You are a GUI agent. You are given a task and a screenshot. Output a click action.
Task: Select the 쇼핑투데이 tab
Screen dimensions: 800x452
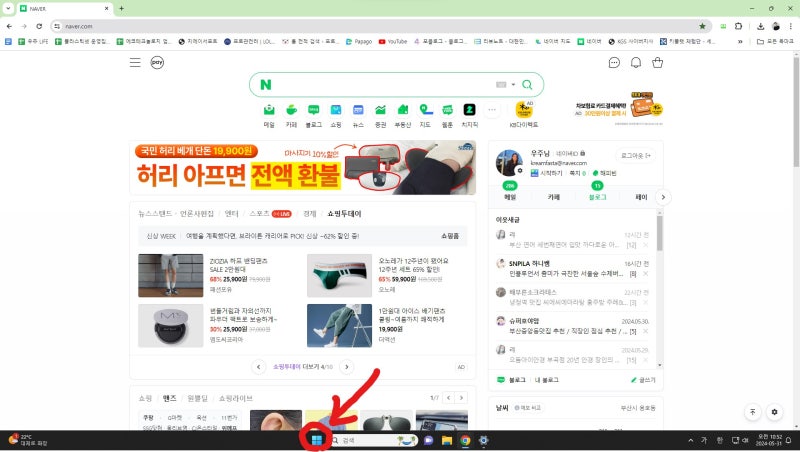(344, 214)
